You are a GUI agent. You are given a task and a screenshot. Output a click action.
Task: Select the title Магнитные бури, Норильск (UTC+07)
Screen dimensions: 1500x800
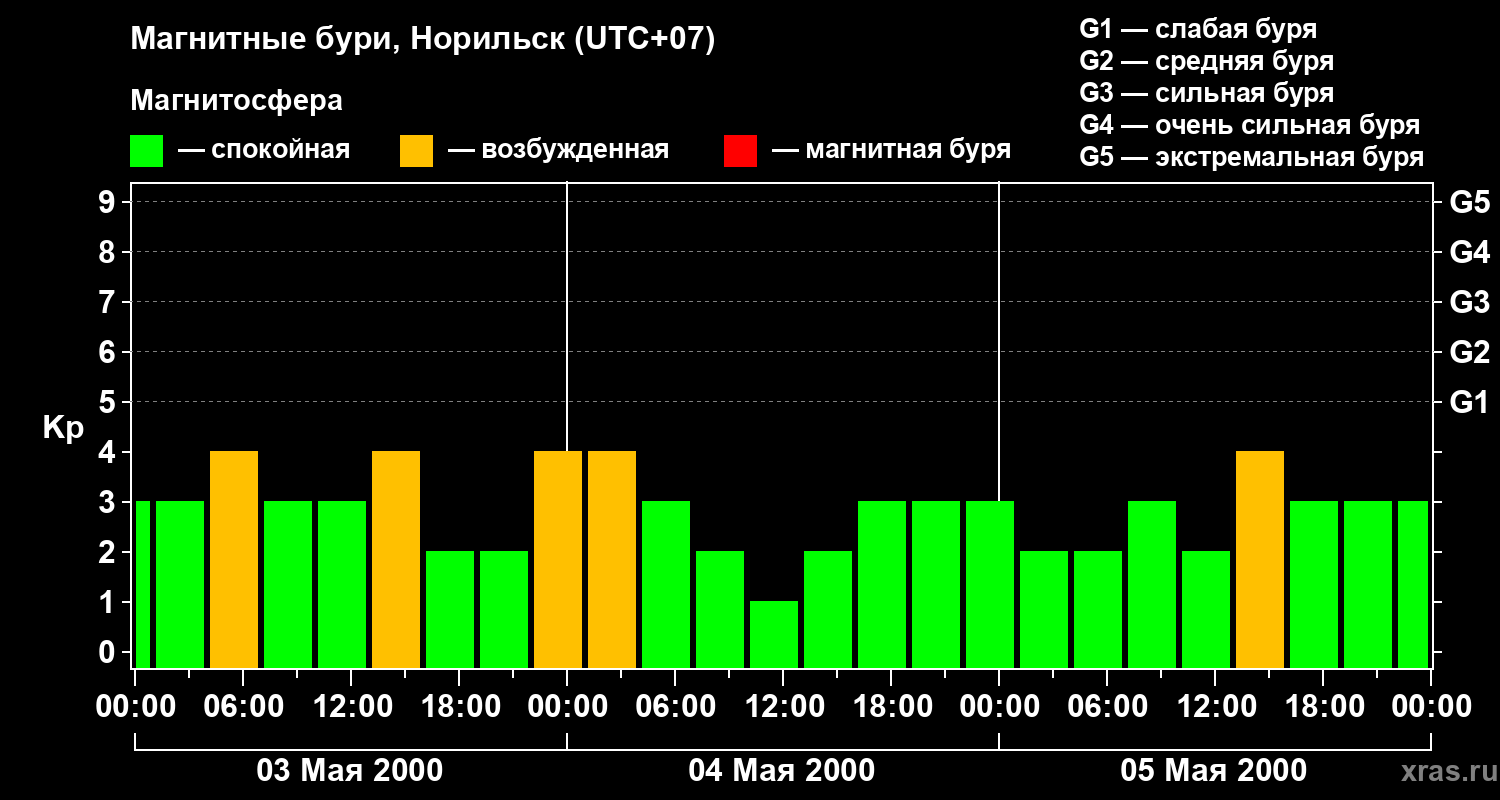[x=423, y=40]
